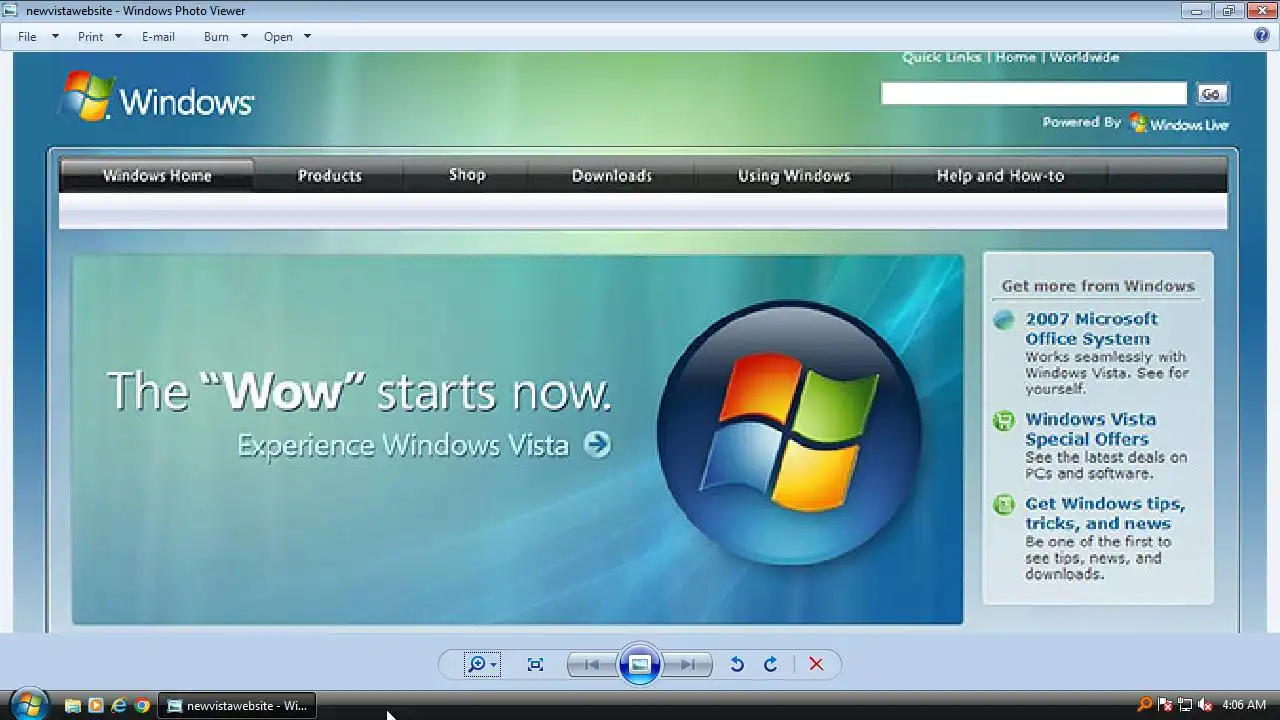Select the newvistawebsite taskbar button

pos(237,706)
